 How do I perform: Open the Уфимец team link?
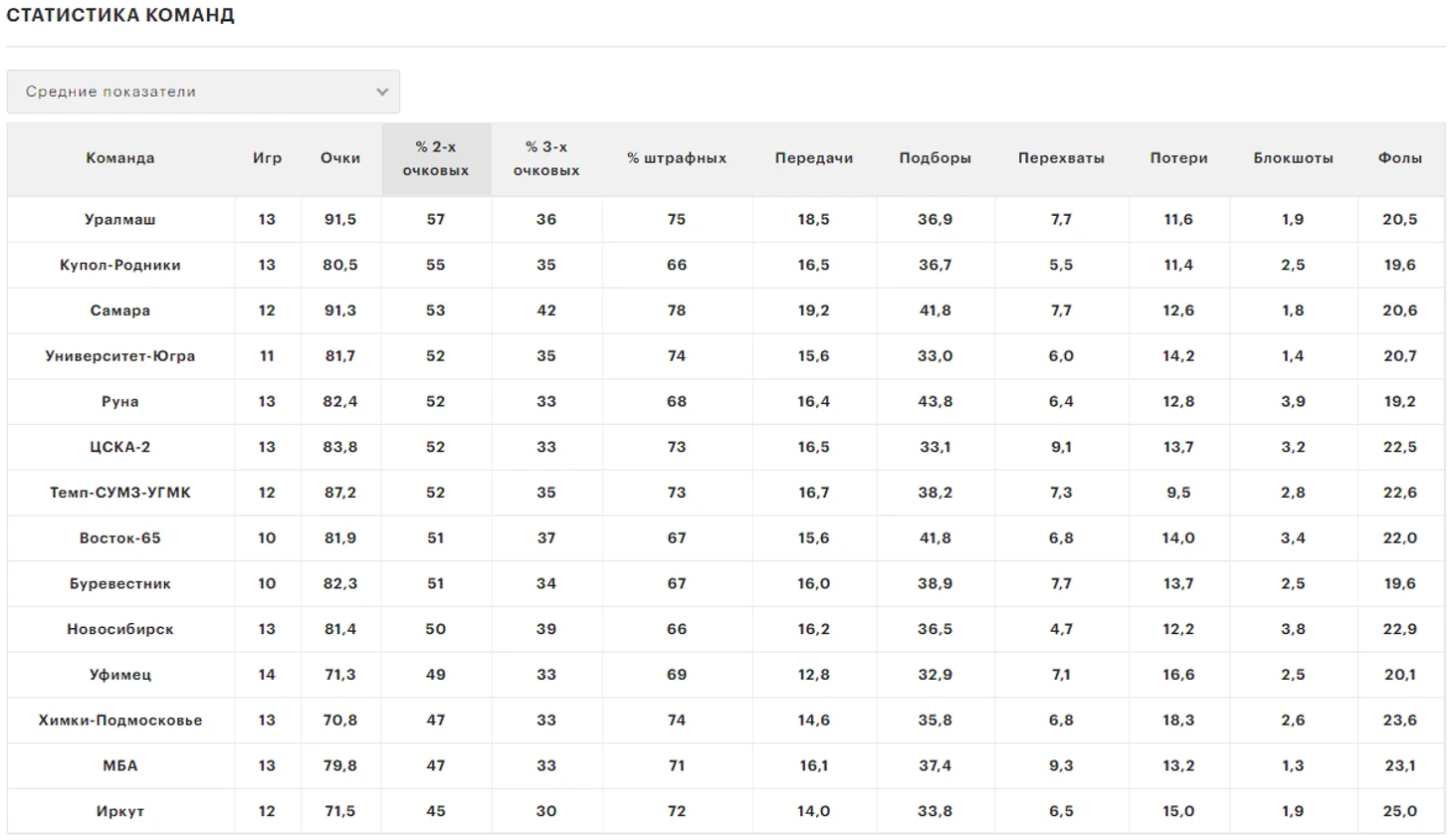click(x=120, y=675)
